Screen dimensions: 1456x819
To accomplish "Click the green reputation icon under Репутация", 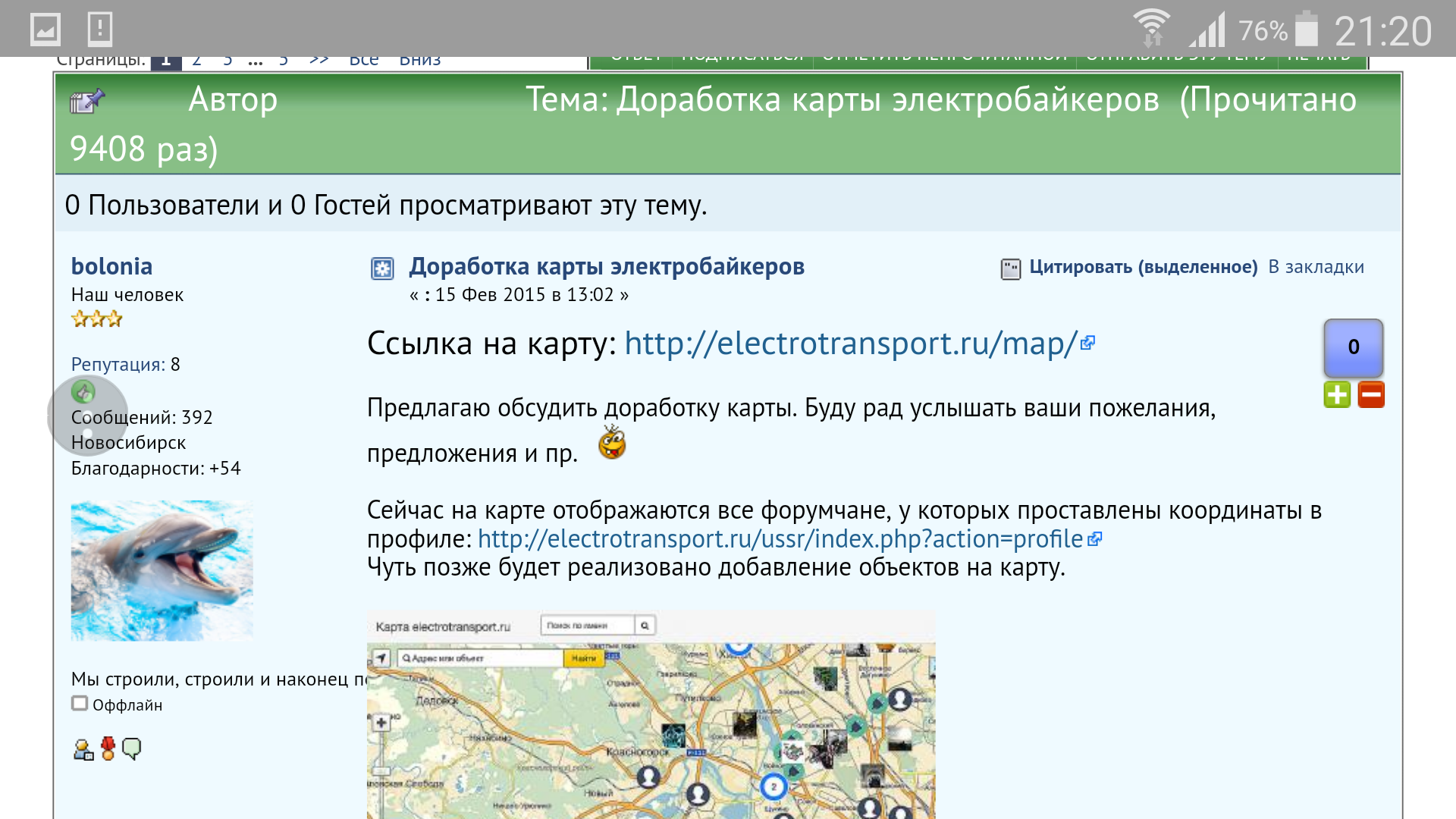I will click(x=83, y=392).
